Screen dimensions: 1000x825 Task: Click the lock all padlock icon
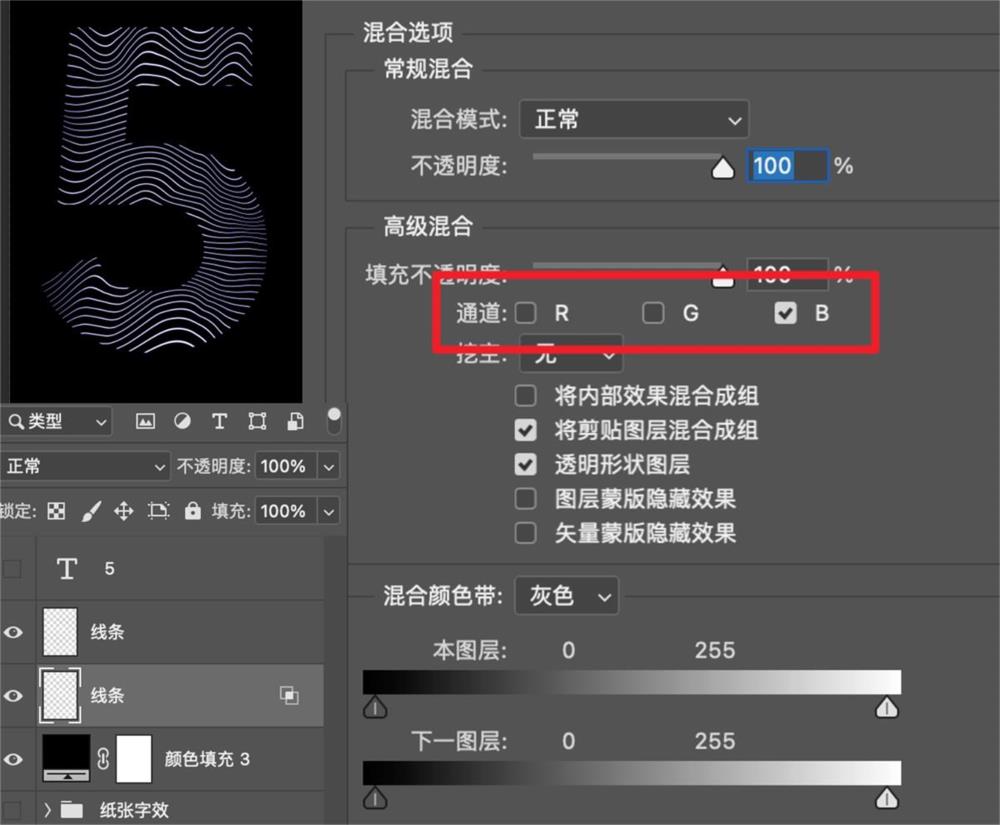(x=193, y=511)
